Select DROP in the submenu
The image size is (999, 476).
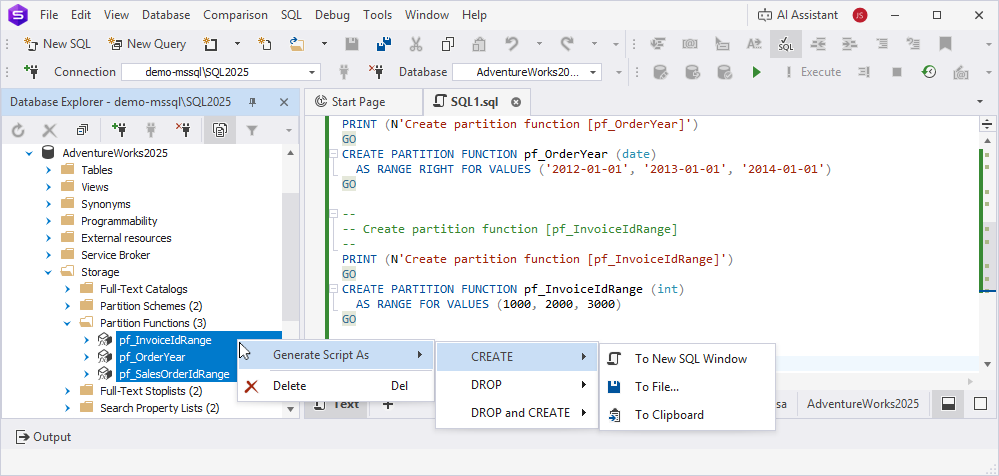coord(517,385)
